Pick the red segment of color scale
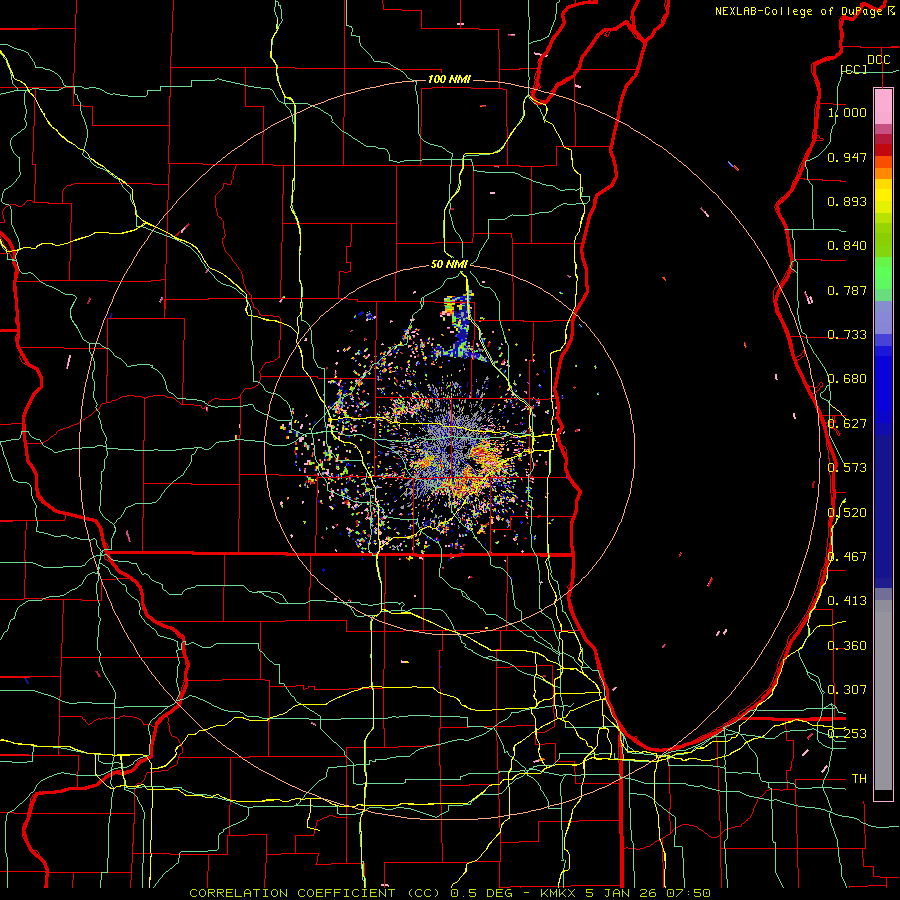 pos(883,149)
